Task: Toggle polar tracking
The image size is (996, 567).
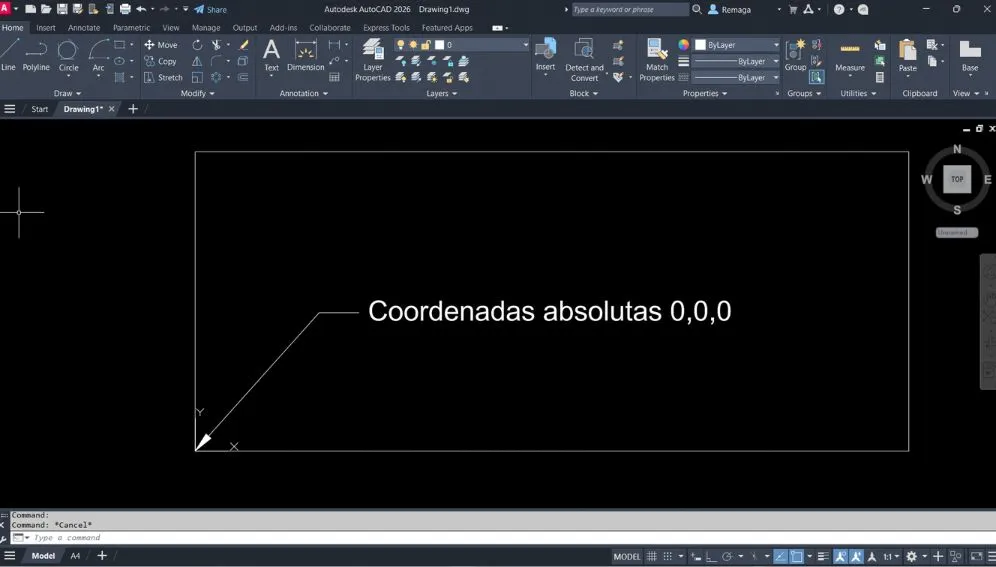Action: [727, 557]
